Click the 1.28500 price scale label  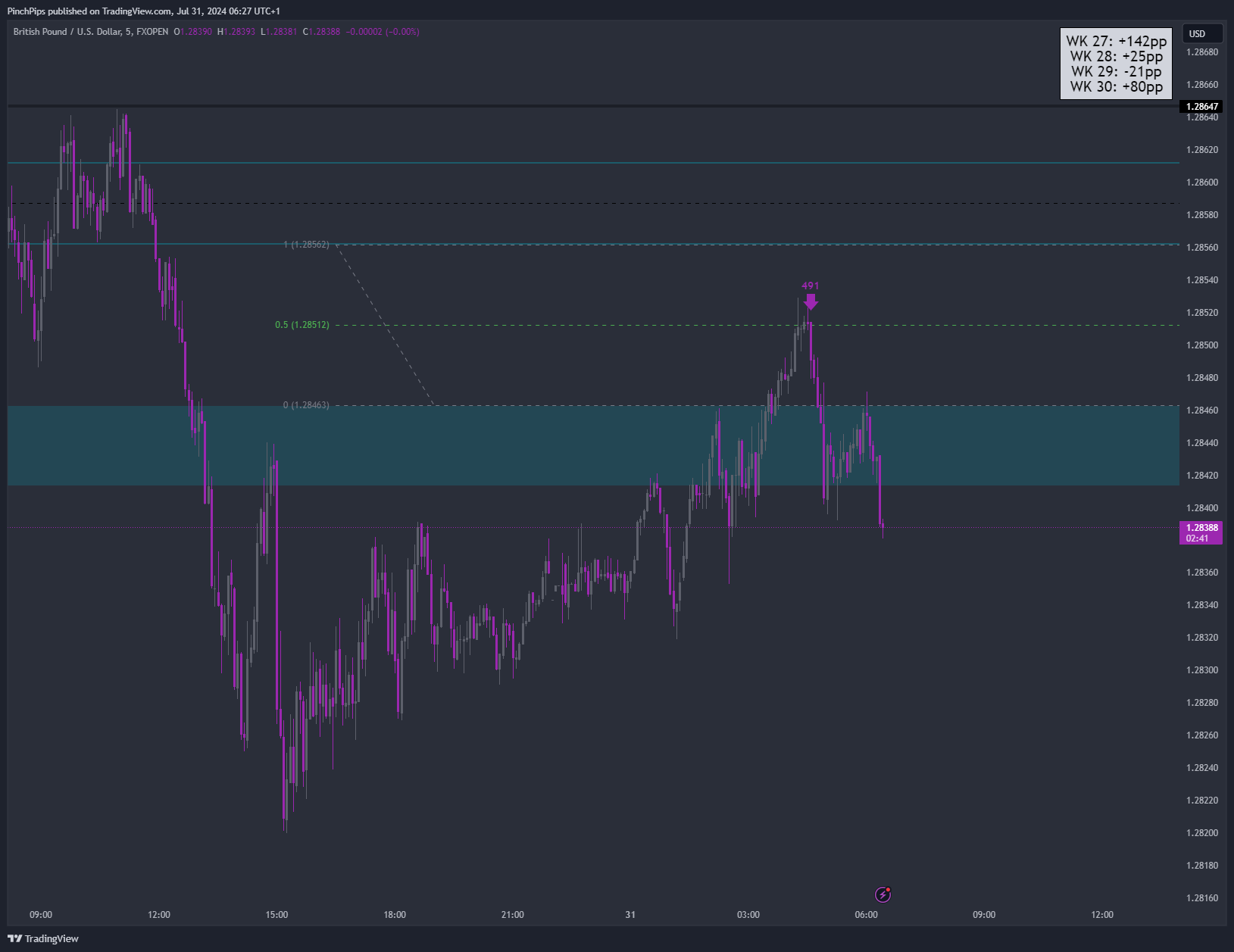1202,345
